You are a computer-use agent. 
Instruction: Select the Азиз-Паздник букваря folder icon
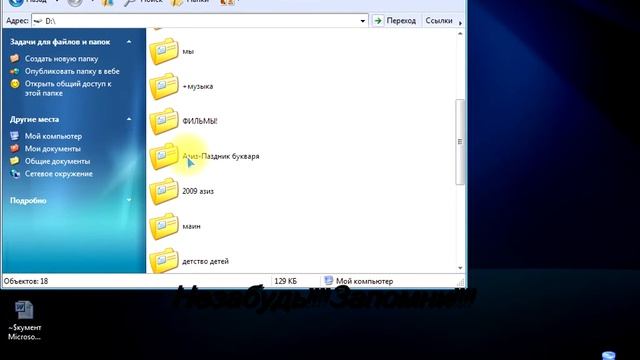[164, 156]
